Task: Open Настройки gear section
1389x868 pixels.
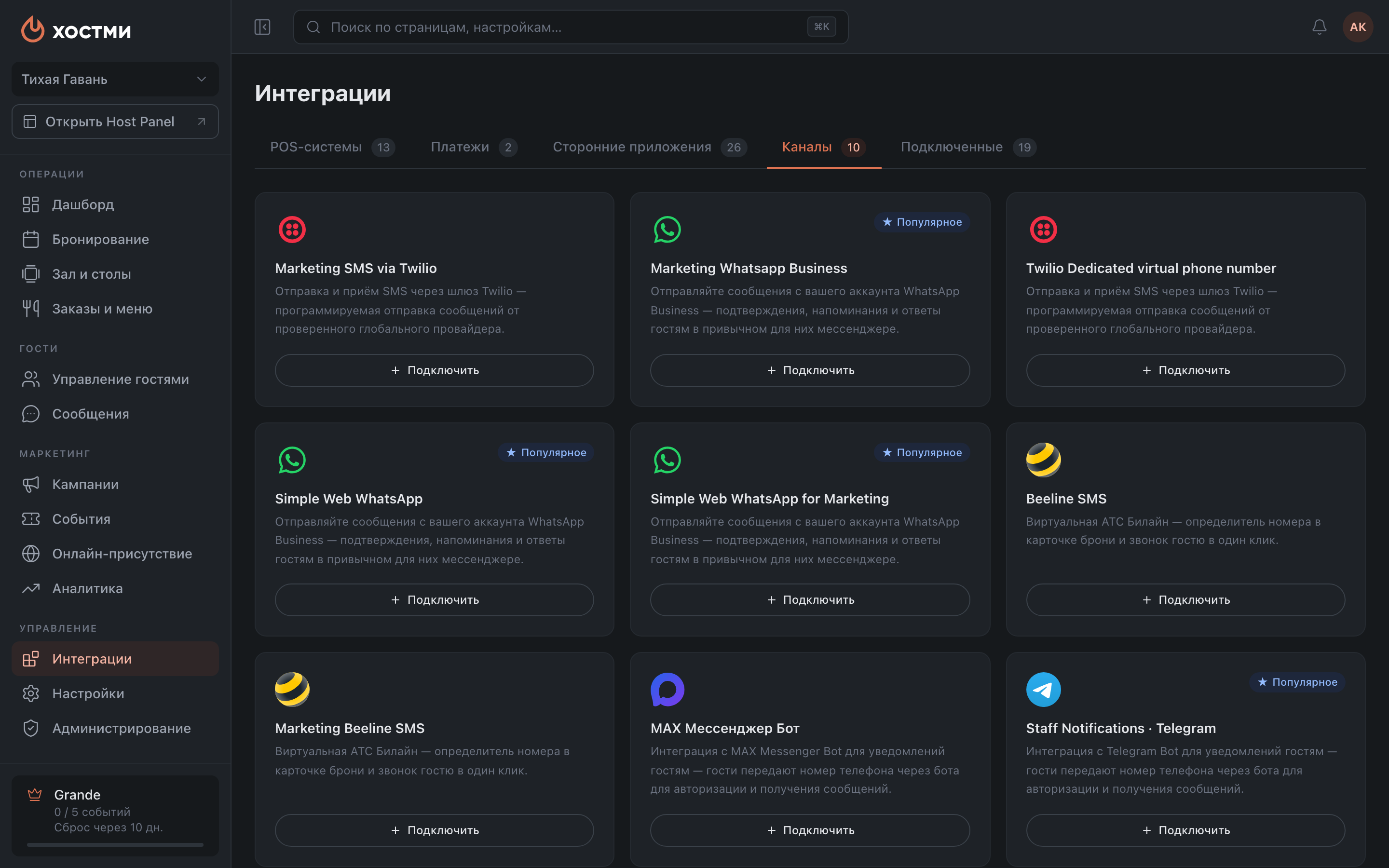Action: (115, 693)
